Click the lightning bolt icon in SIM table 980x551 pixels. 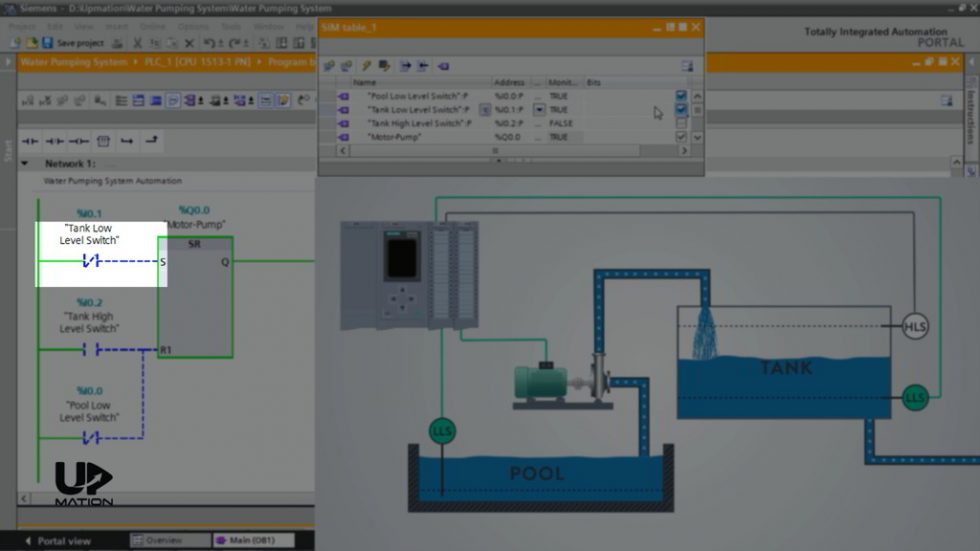pos(366,66)
